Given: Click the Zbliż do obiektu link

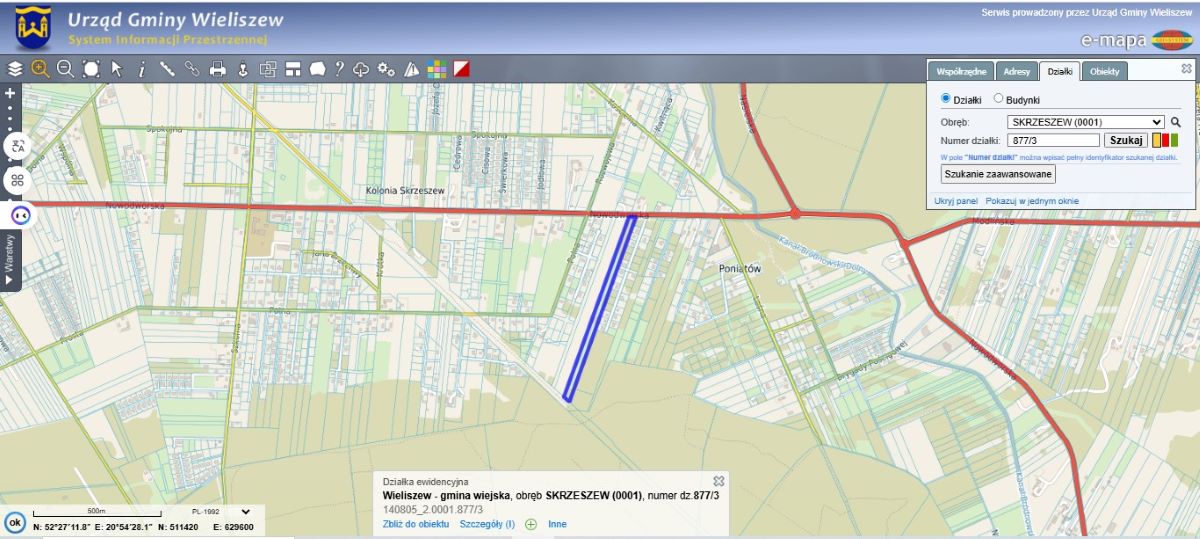Looking at the screenshot, I should click(416, 524).
